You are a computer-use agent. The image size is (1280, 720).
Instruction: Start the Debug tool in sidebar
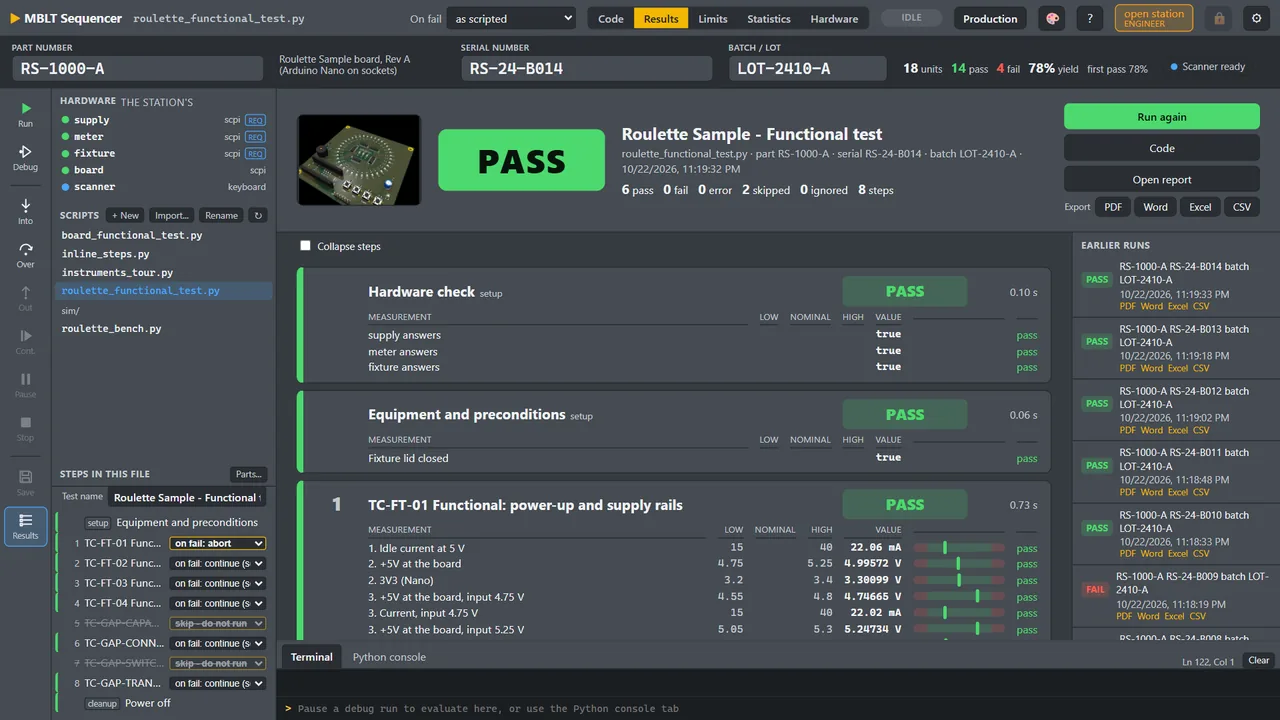25,158
